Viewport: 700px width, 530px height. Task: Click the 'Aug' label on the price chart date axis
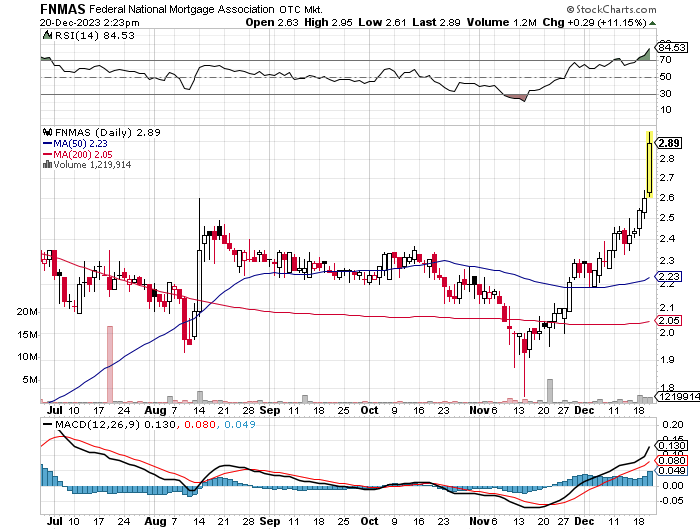pyautogui.click(x=155, y=410)
